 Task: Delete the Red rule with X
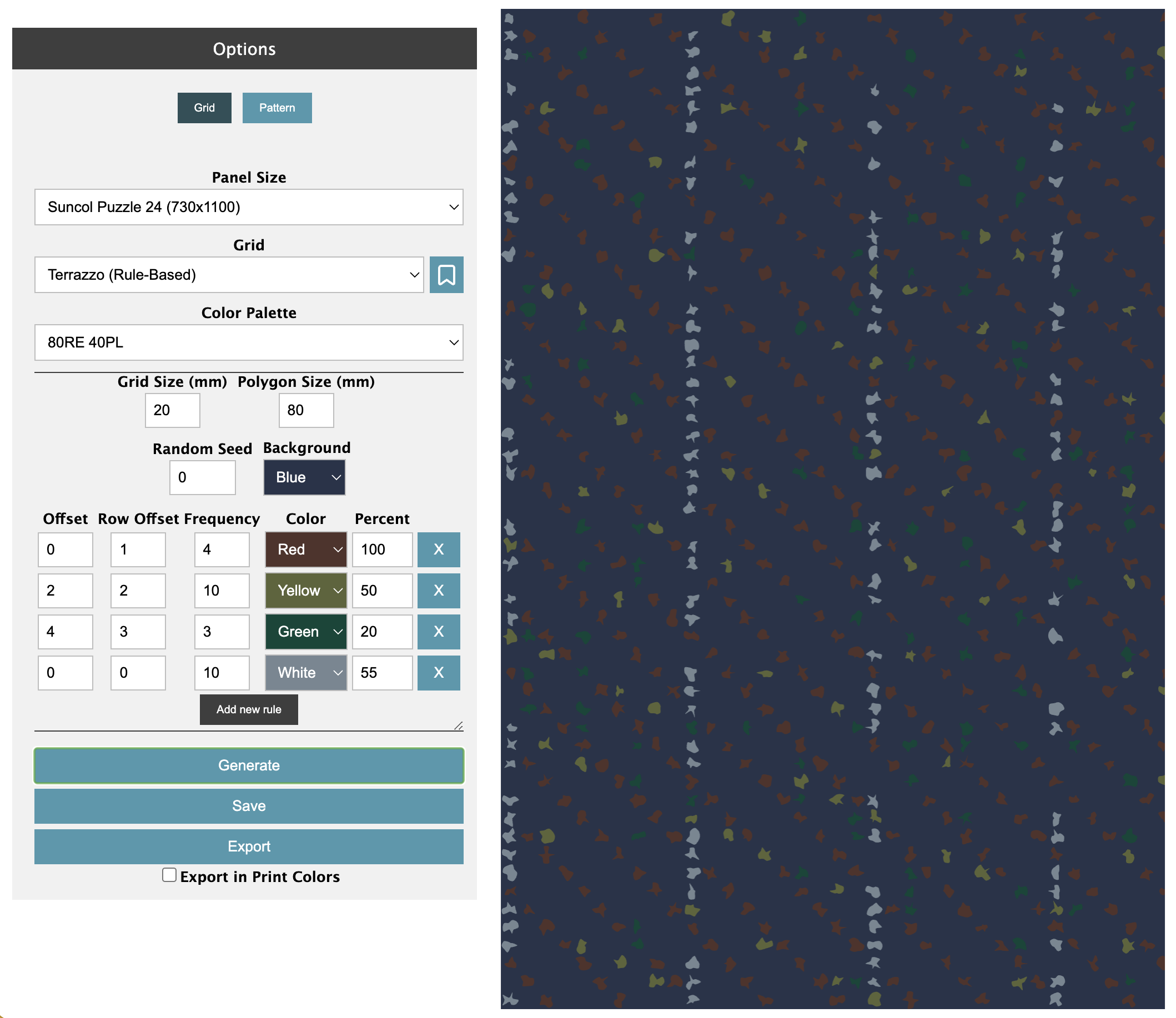[439, 550]
